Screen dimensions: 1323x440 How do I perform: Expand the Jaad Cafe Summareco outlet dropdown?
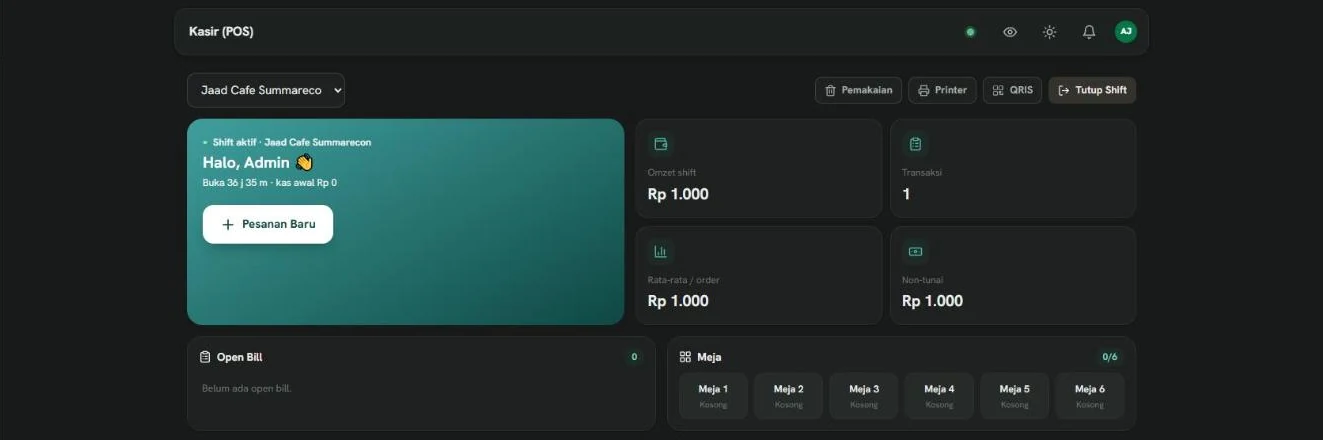(266, 90)
